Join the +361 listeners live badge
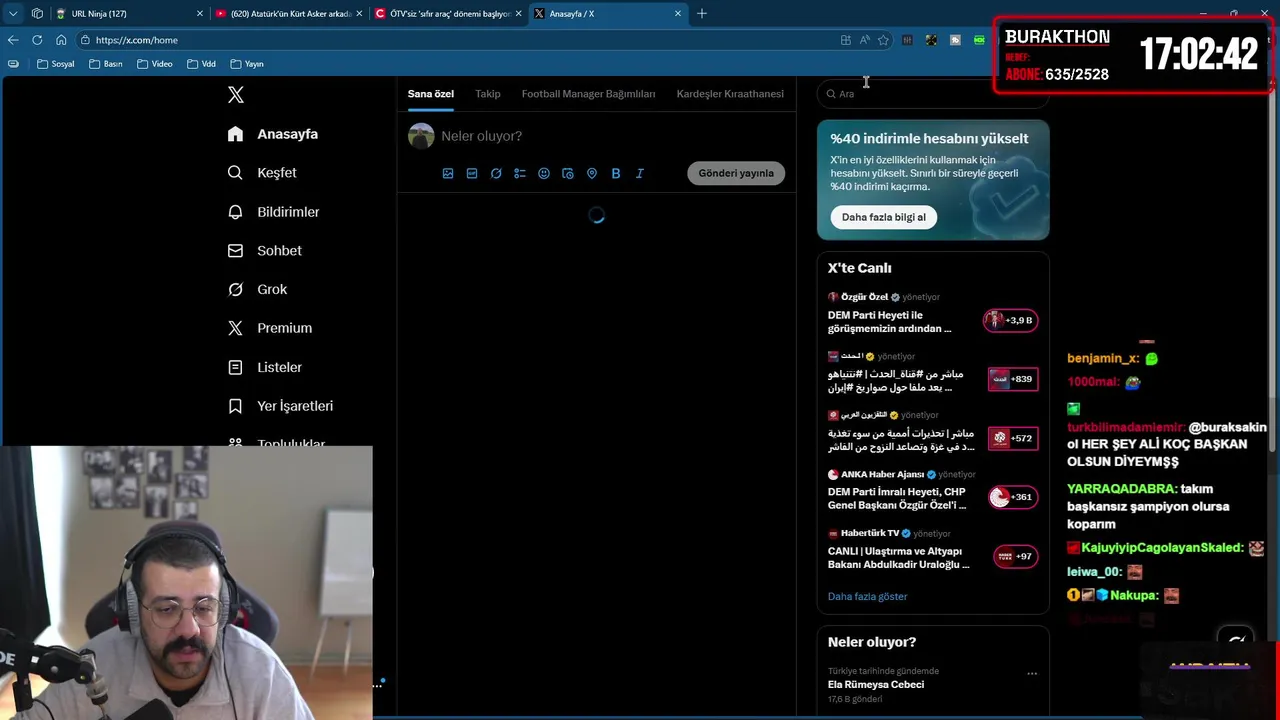Screen dimensions: 1280x720 pyautogui.click(x=1012, y=497)
